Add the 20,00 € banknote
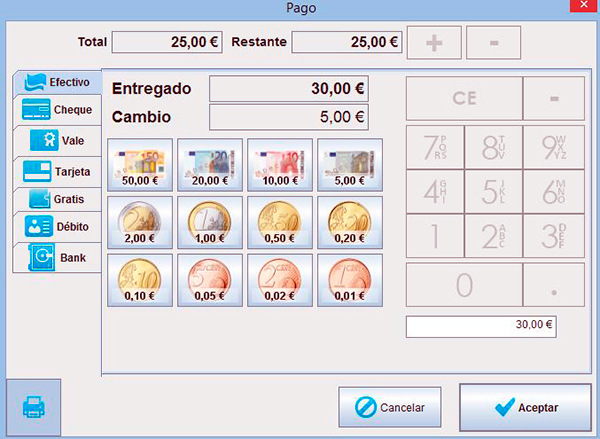The width and height of the screenshot is (600, 439). point(210,165)
